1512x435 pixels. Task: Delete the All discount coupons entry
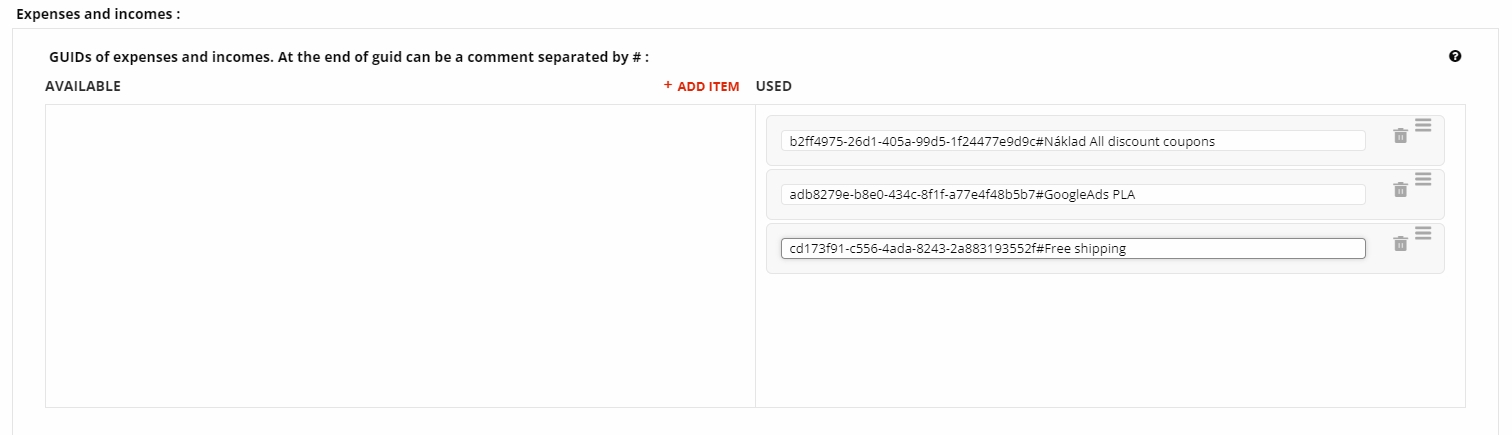click(x=1400, y=136)
